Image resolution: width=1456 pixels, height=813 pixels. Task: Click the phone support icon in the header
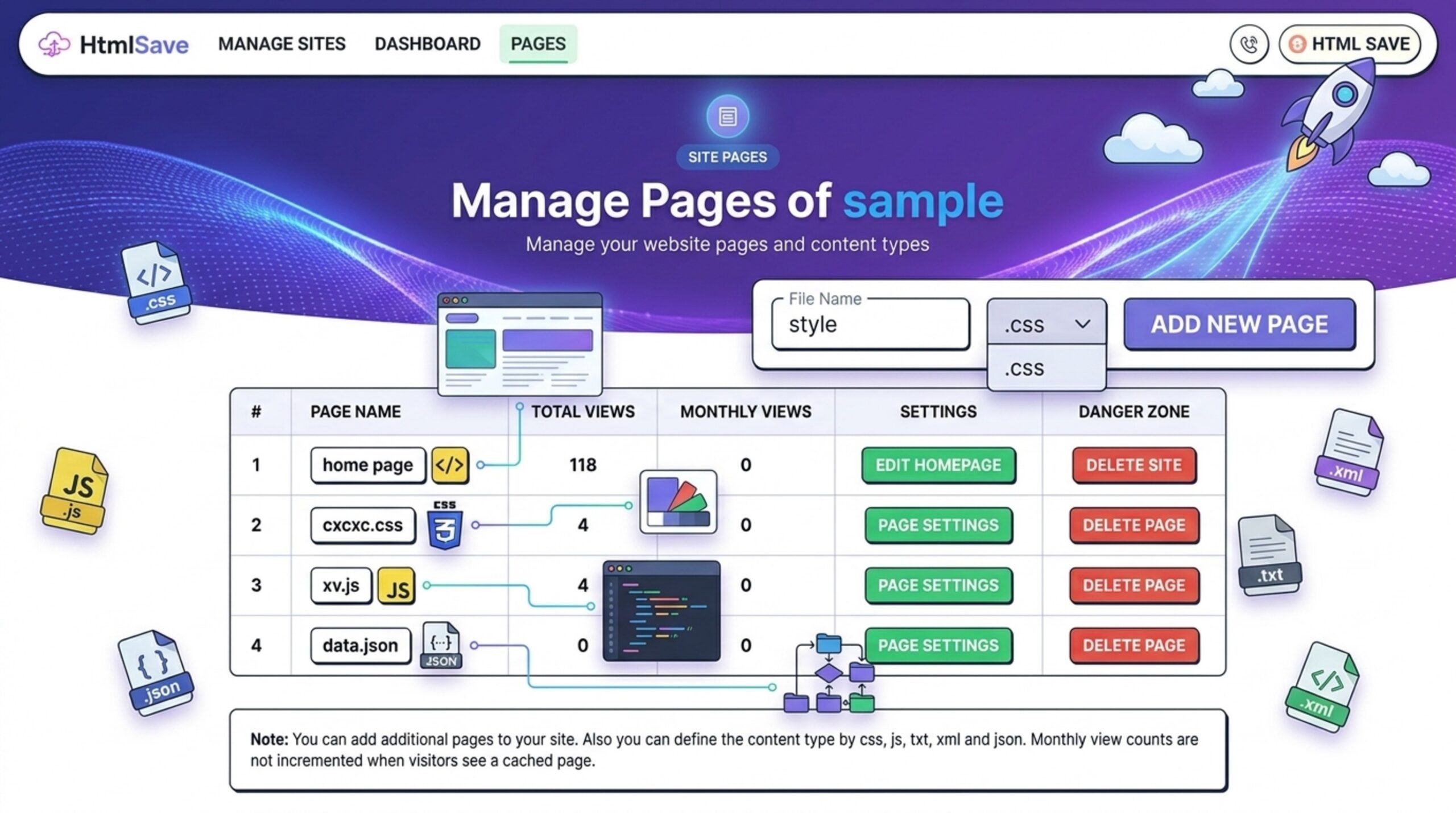(1249, 44)
